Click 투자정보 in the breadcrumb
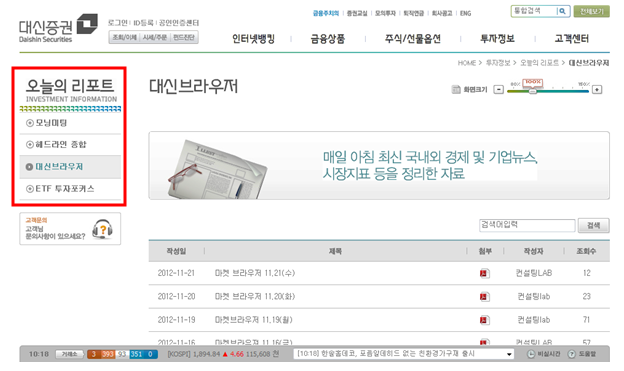This screenshot has height=371, width=624. 498,63
